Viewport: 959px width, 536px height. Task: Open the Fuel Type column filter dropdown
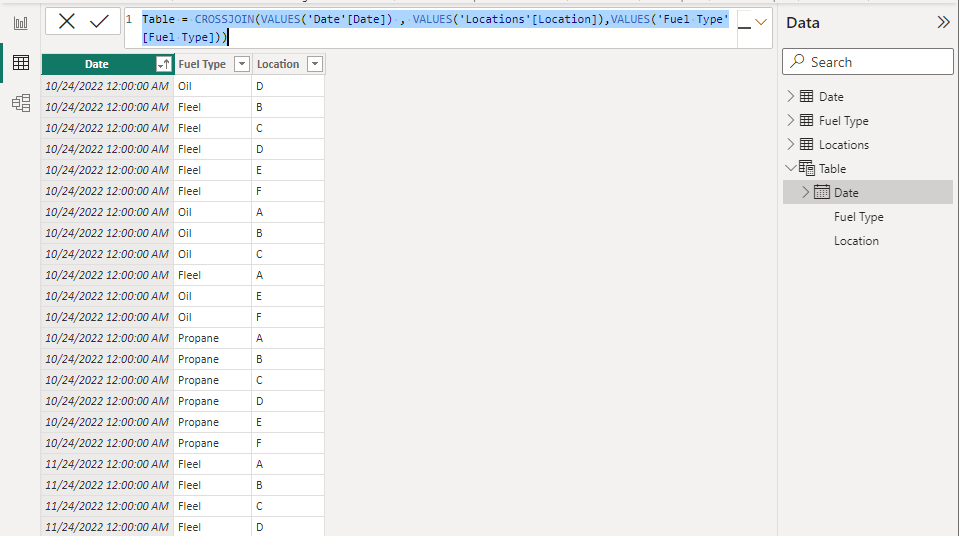(x=242, y=64)
